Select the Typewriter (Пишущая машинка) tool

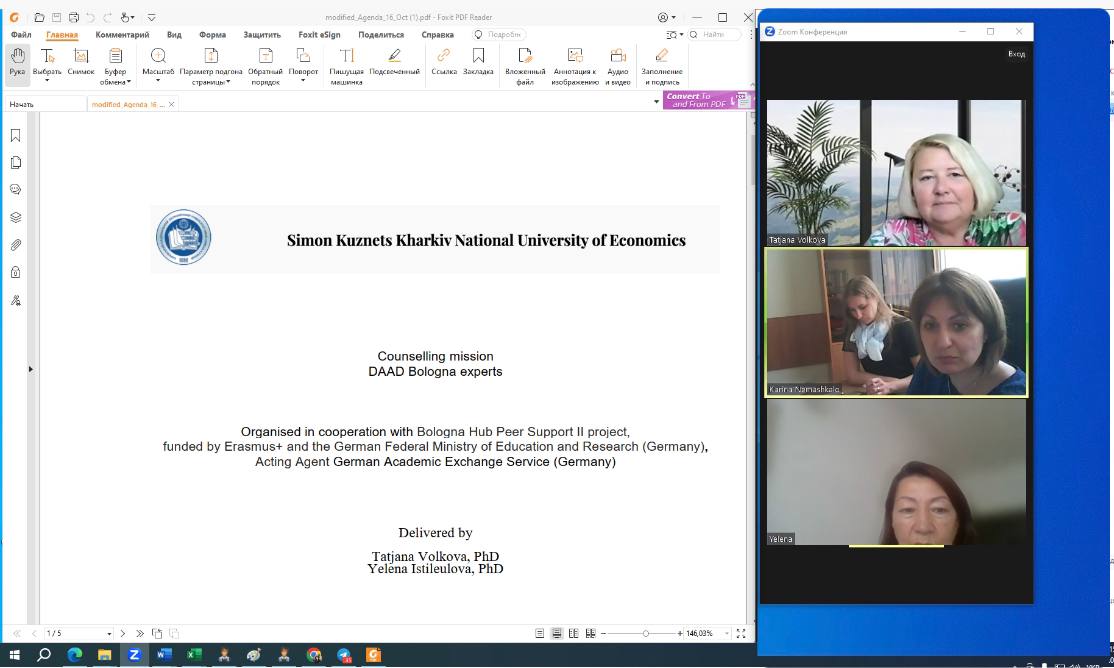click(346, 65)
